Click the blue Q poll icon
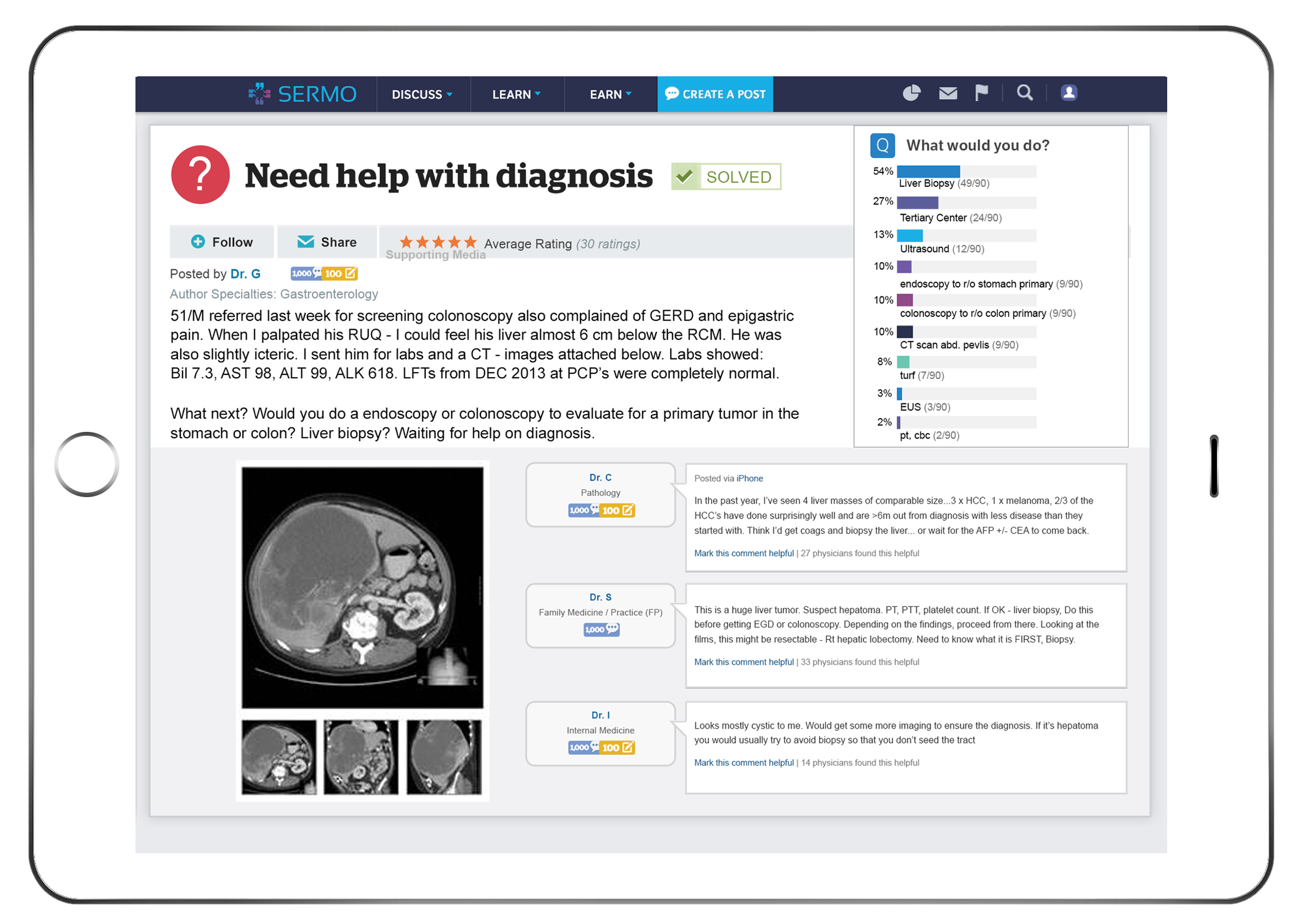Viewport: 1301px width, 924px height. (x=882, y=145)
